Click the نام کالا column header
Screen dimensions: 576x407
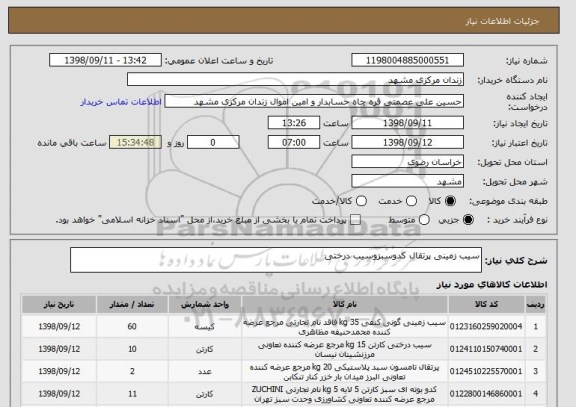tap(345, 305)
